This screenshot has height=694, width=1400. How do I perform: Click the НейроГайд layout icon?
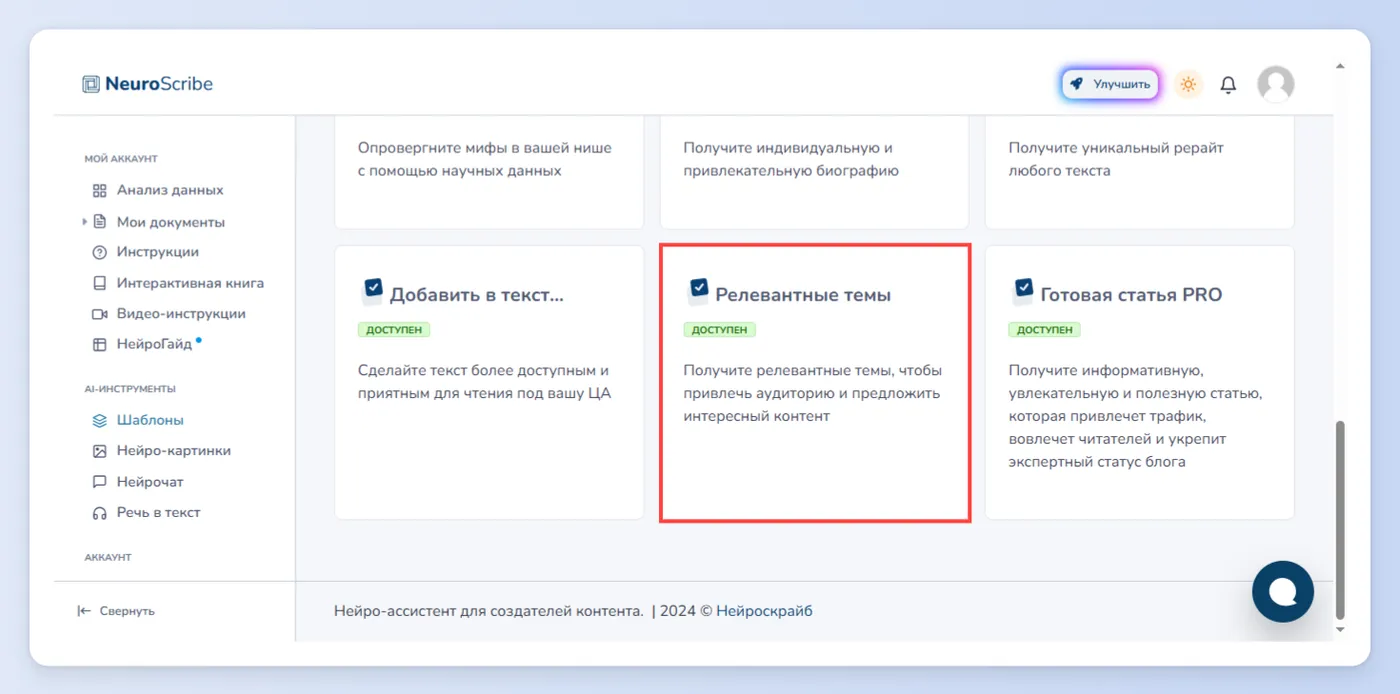click(x=99, y=345)
